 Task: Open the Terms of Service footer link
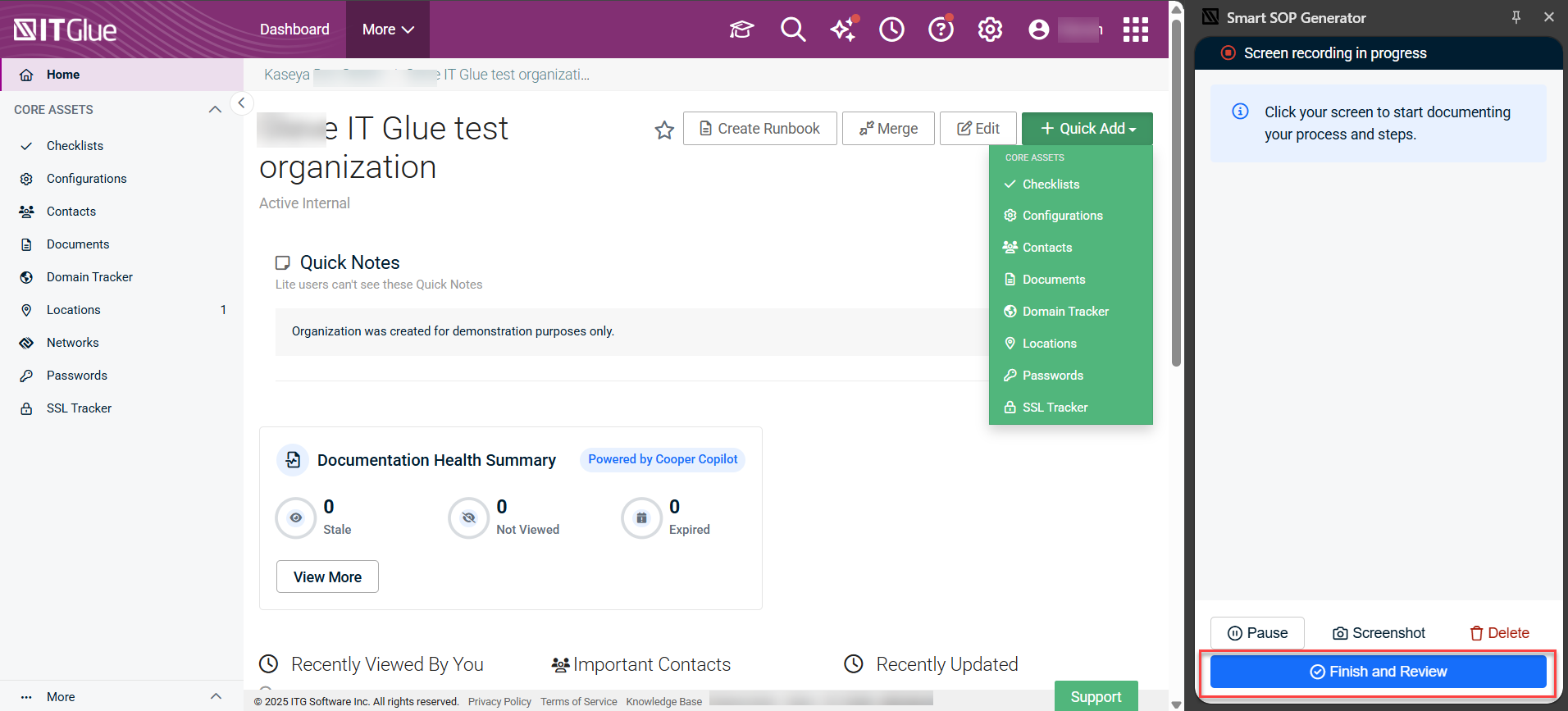[578, 702]
